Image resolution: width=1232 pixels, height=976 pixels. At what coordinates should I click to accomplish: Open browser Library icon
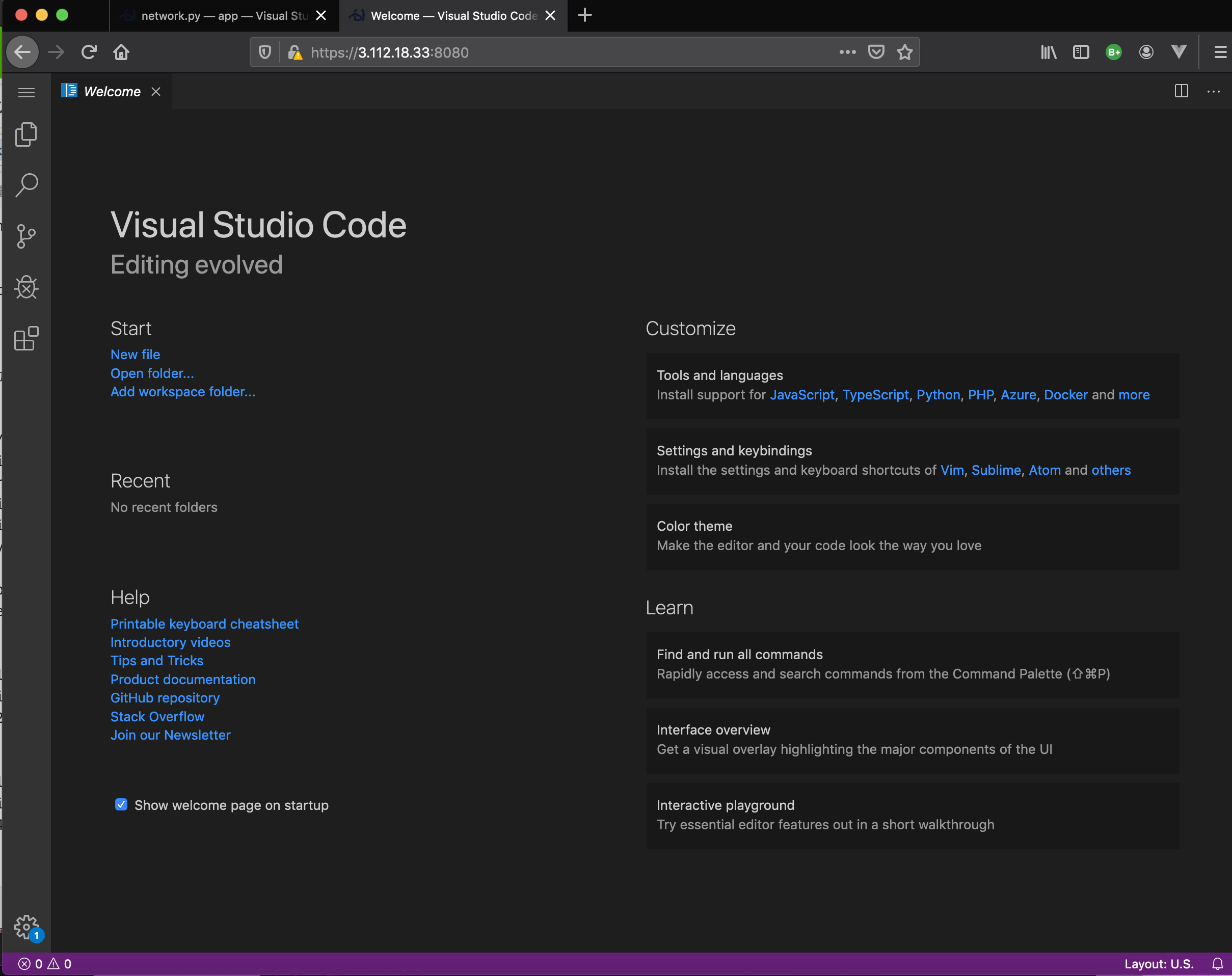pos(1048,52)
